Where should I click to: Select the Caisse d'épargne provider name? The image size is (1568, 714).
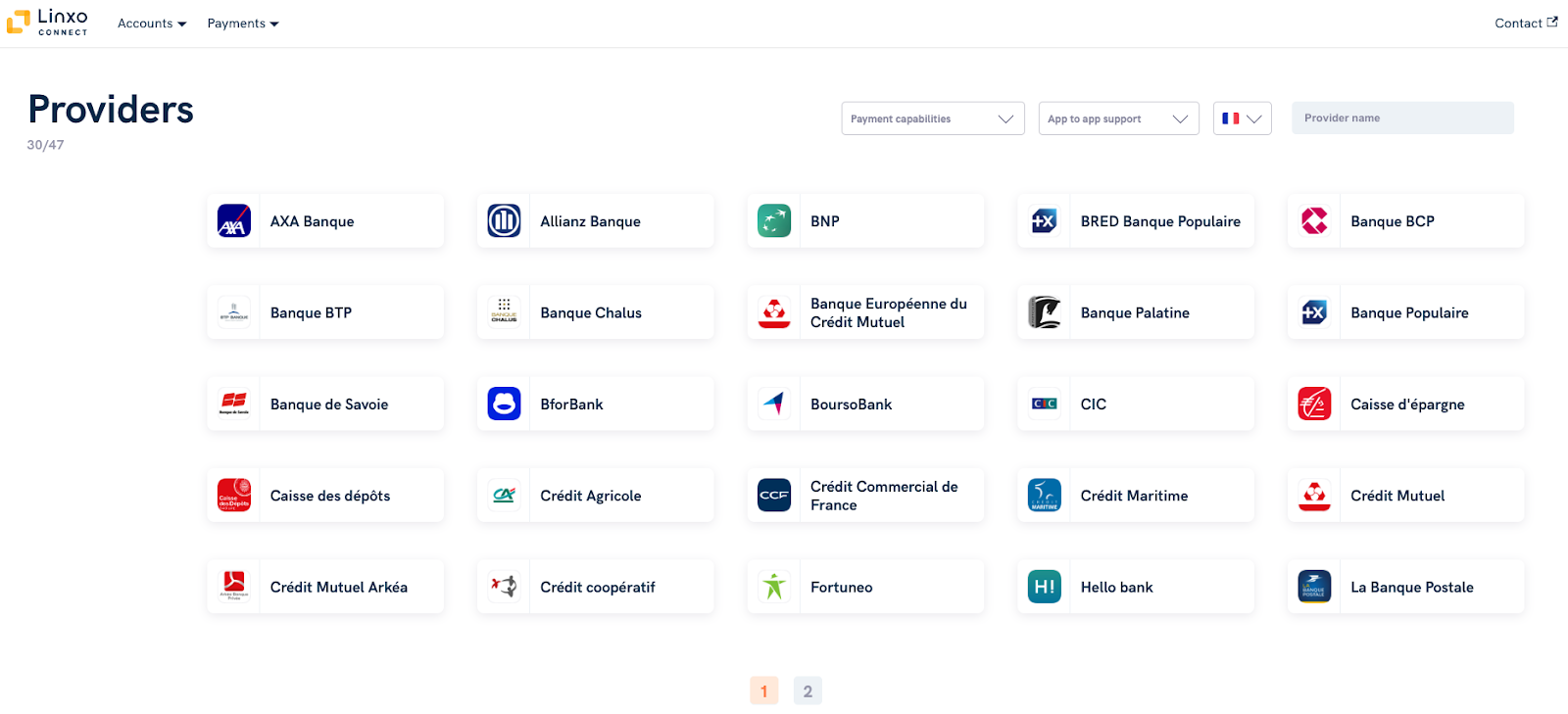[x=1407, y=404]
